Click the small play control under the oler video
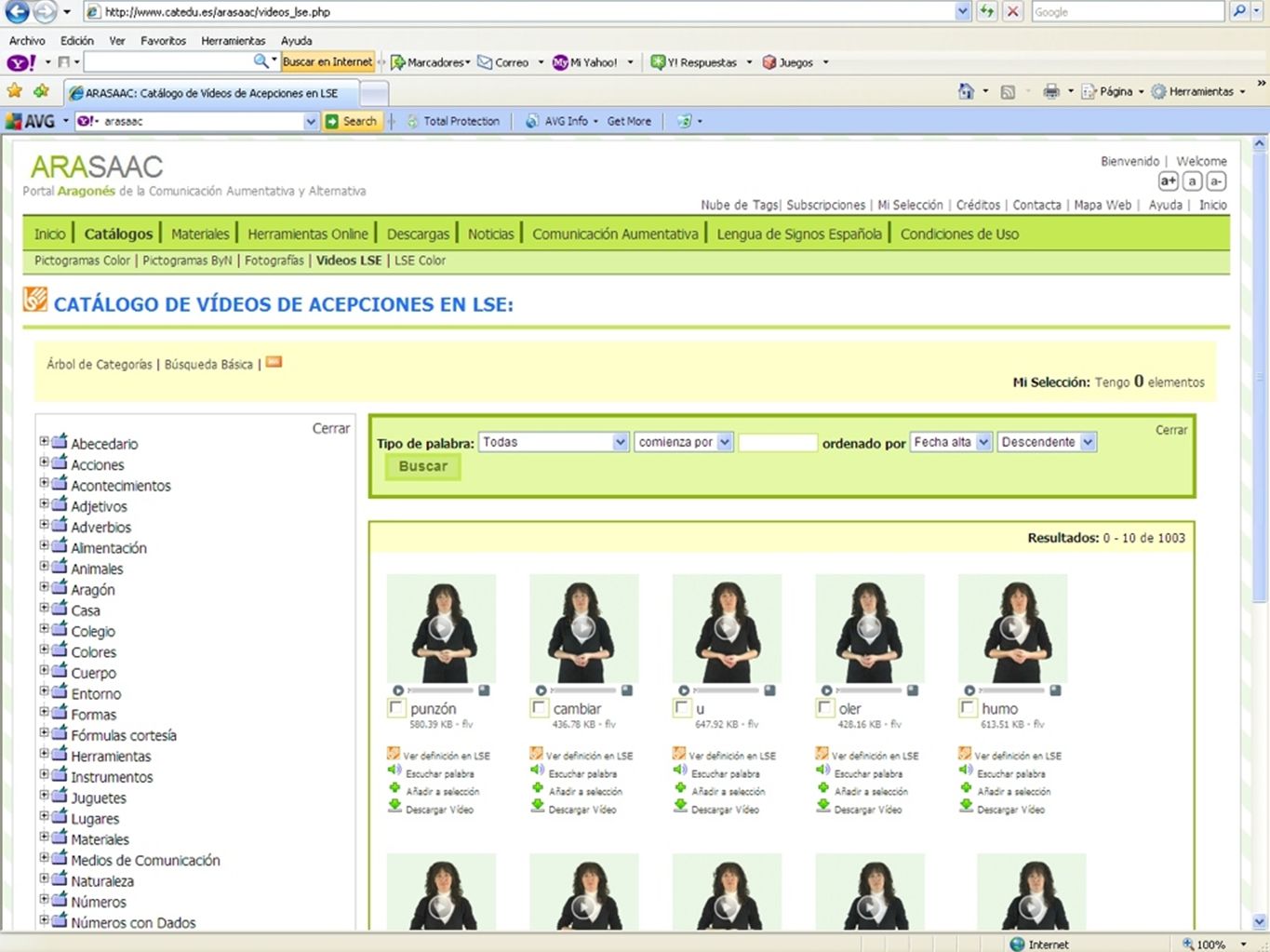Image resolution: width=1270 pixels, height=952 pixels. point(826,691)
